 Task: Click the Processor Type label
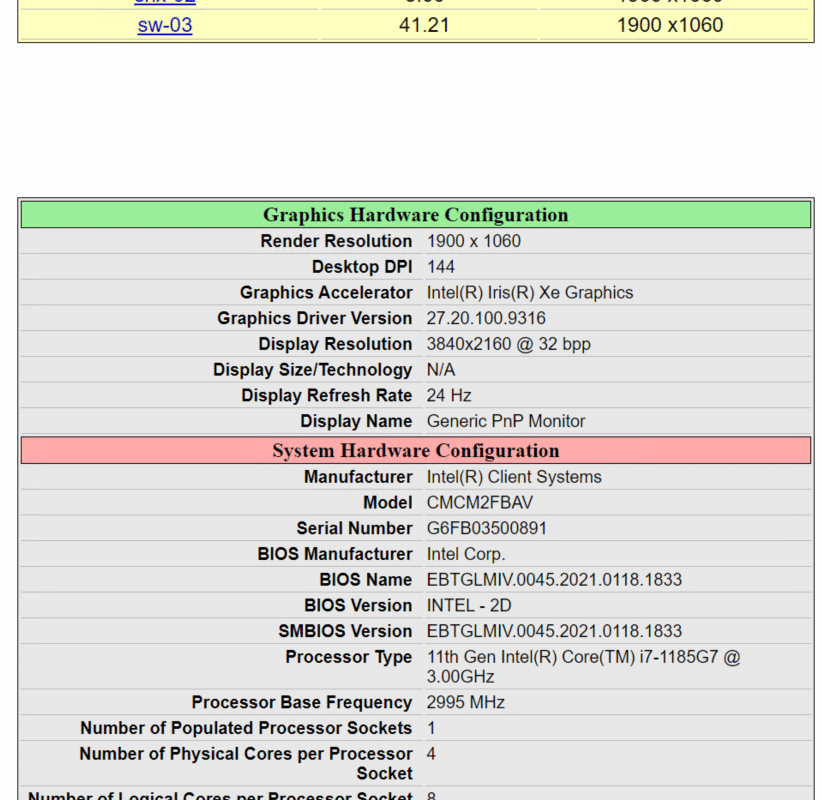click(x=349, y=657)
